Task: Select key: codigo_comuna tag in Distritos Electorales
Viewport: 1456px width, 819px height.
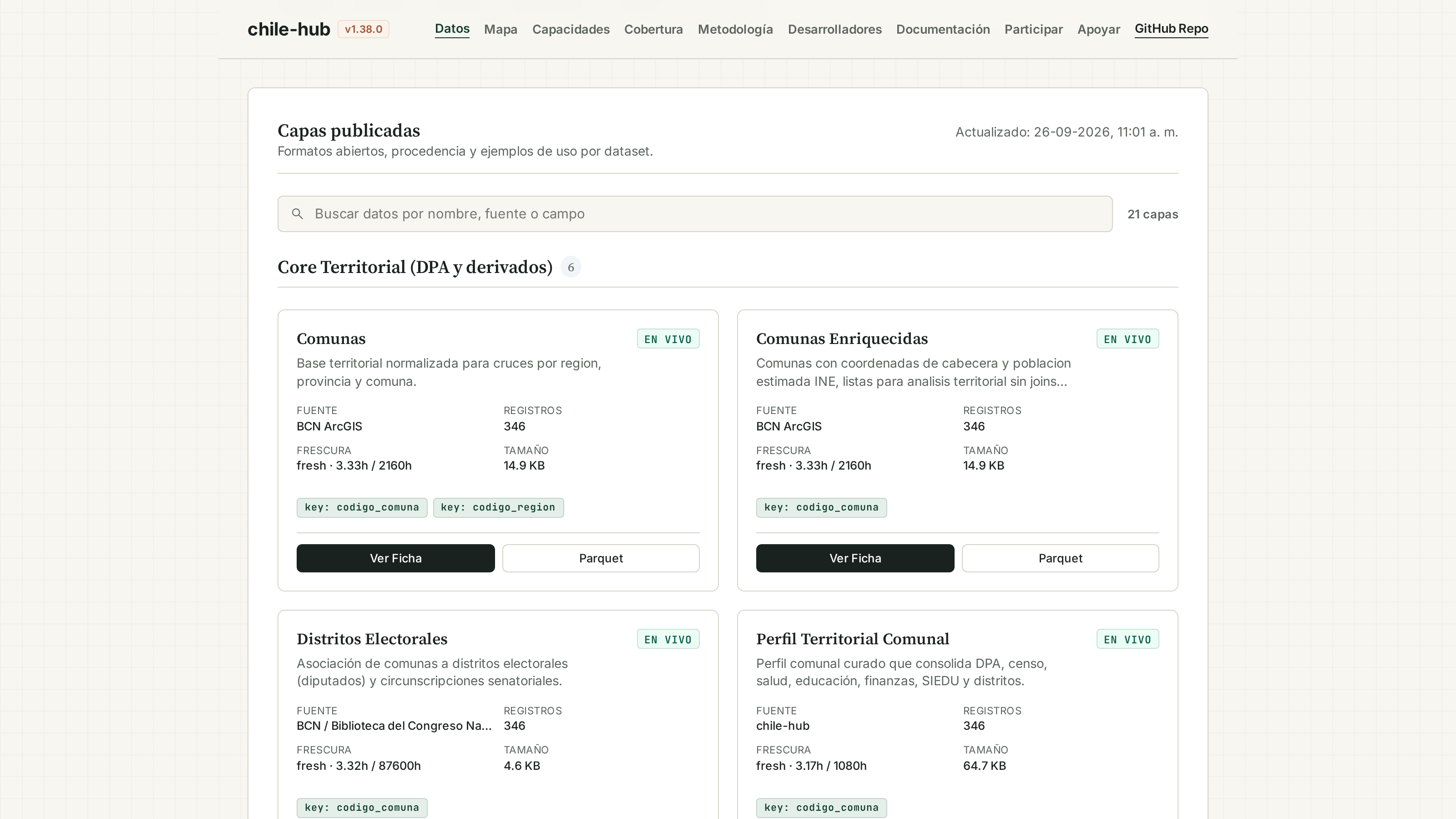Action: click(x=362, y=808)
